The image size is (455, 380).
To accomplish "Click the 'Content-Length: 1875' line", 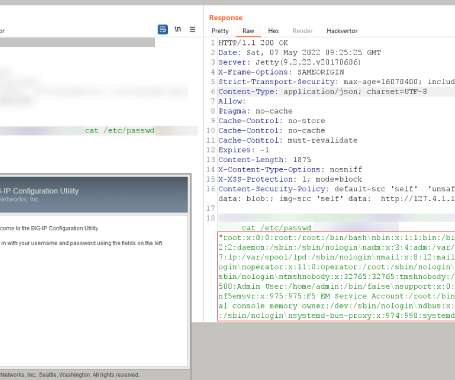I will click(265, 160).
